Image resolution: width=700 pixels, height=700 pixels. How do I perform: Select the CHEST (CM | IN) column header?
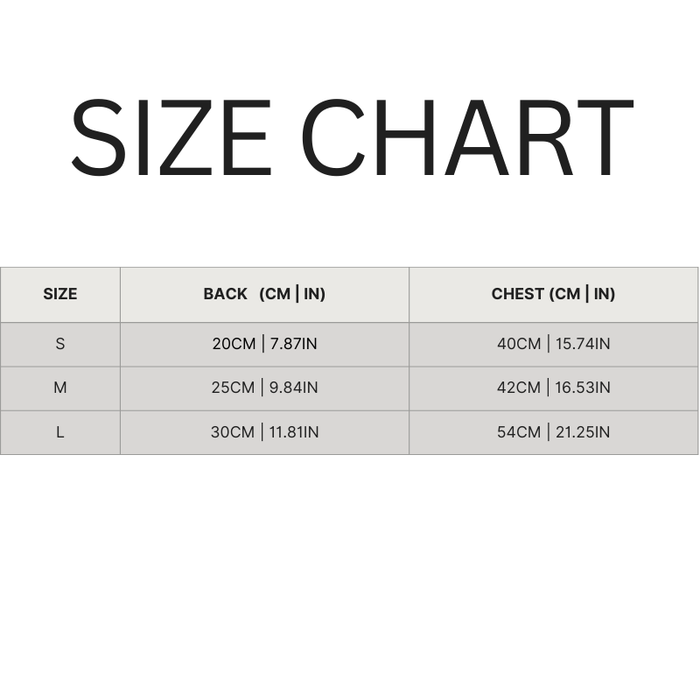pyautogui.click(x=553, y=294)
